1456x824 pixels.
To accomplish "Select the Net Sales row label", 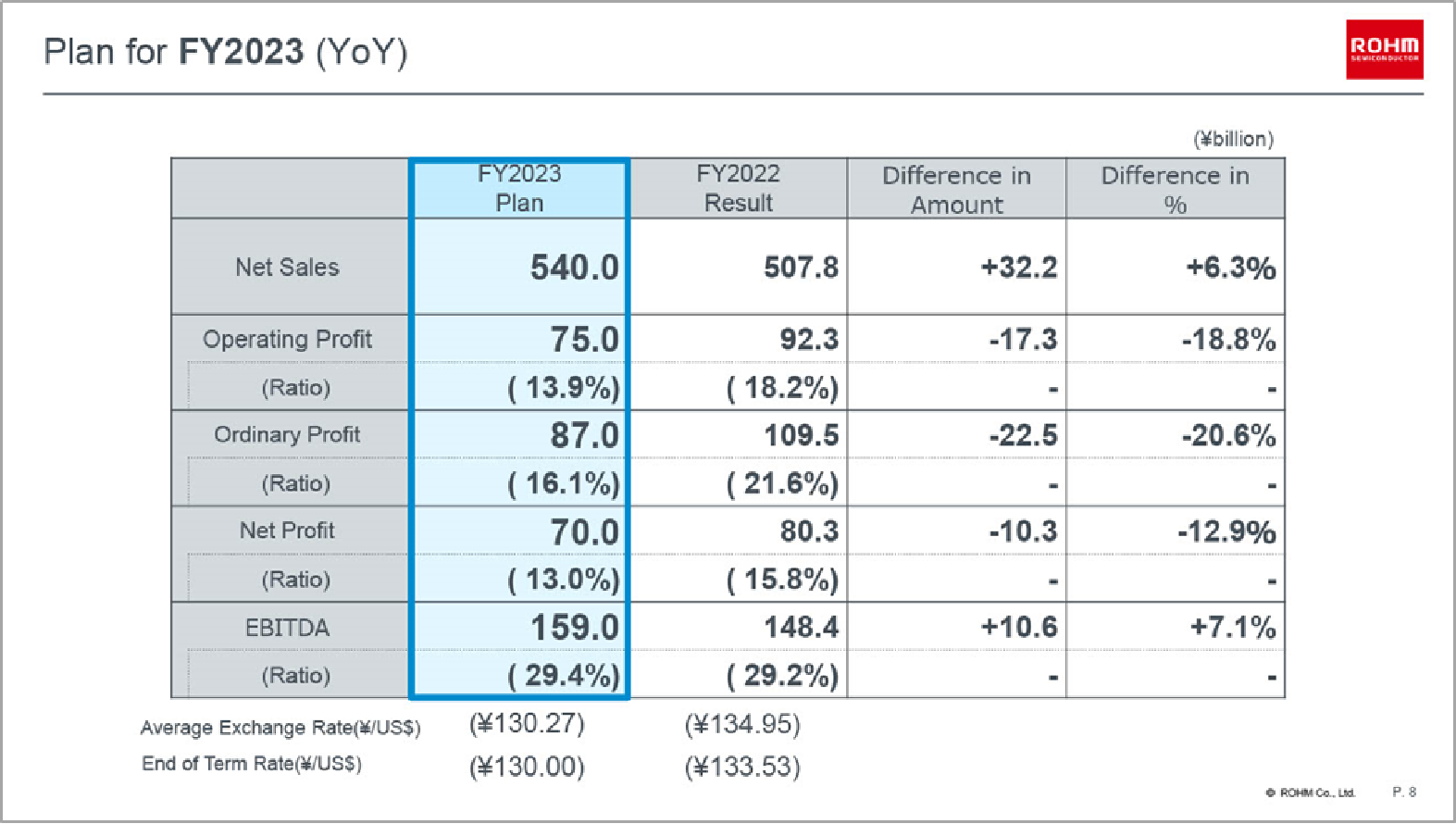I will pyautogui.click(x=287, y=268).
